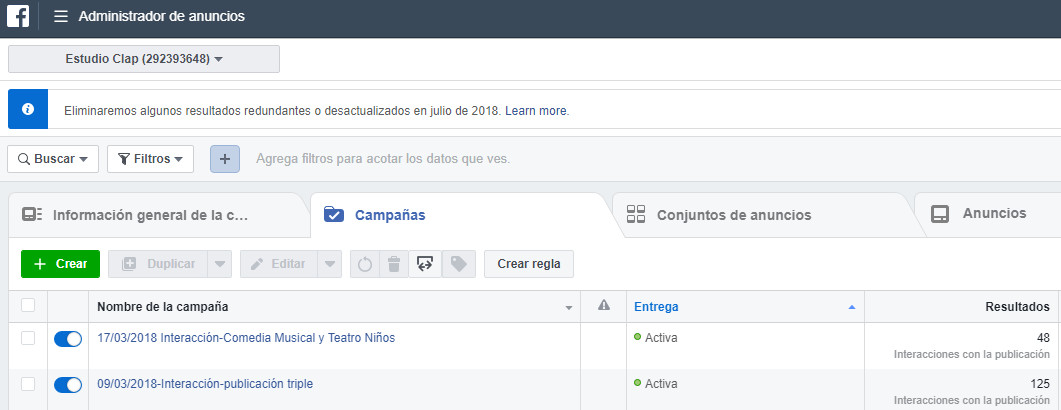Image resolution: width=1061 pixels, height=410 pixels.
Task: Click the tag label icon
Action: click(458, 264)
